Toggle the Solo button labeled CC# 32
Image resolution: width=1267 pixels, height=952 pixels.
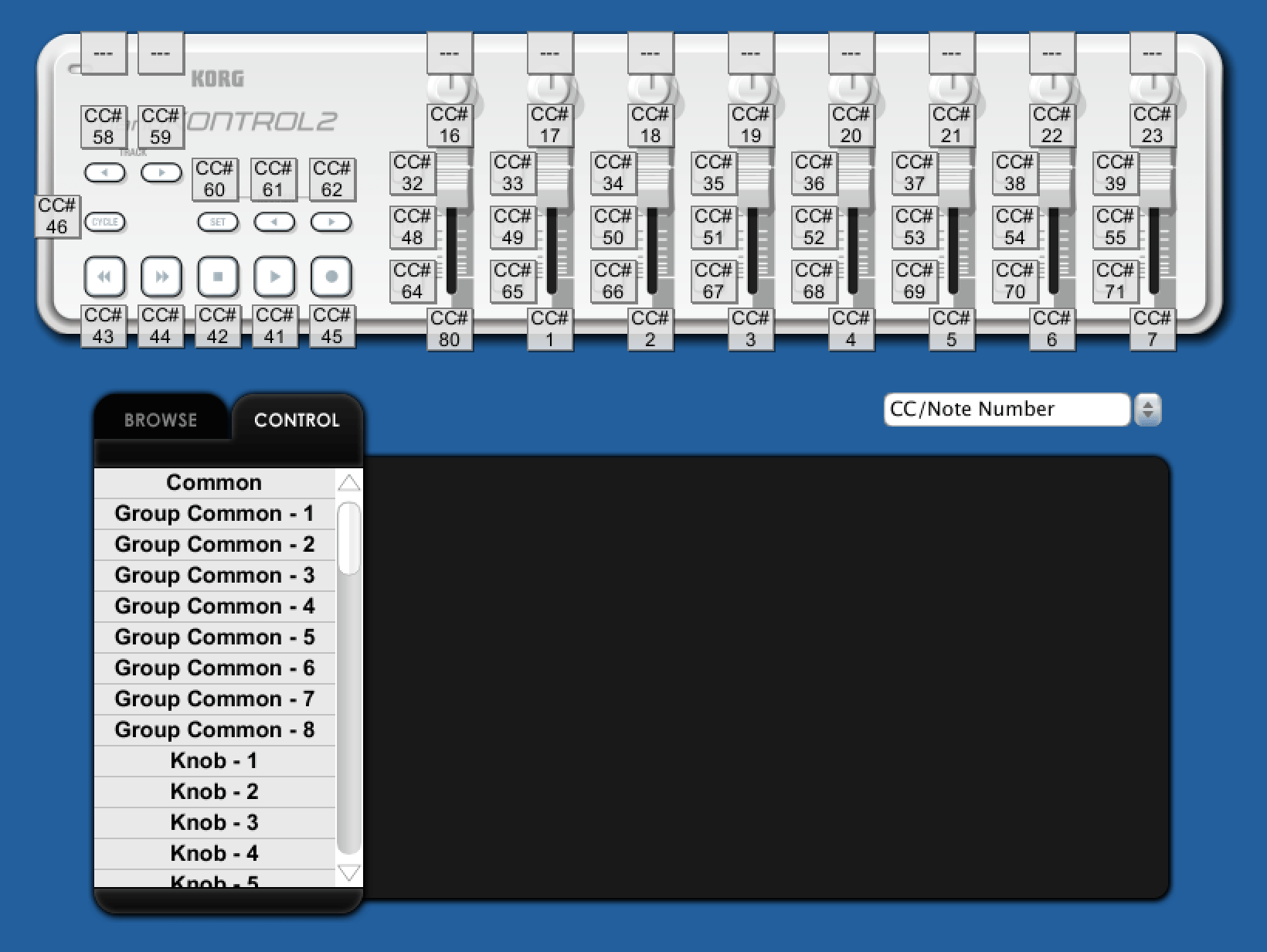click(x=413, y=172)
